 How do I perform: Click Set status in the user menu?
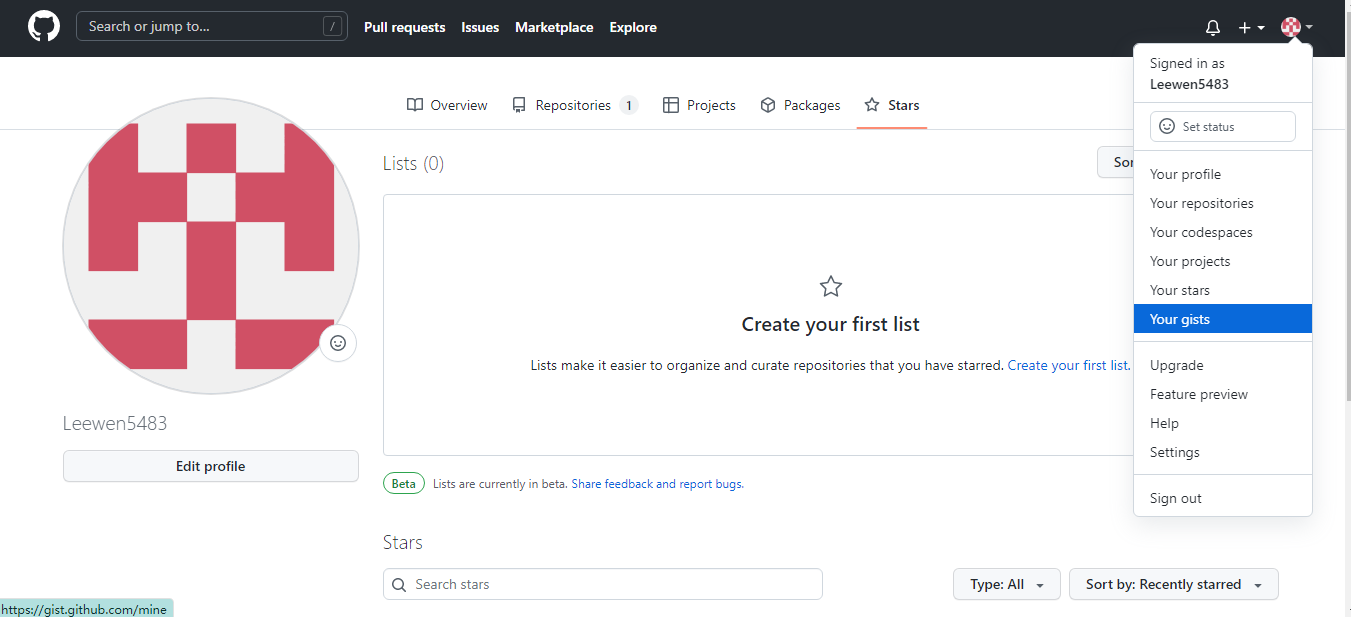click(1223, 127)
